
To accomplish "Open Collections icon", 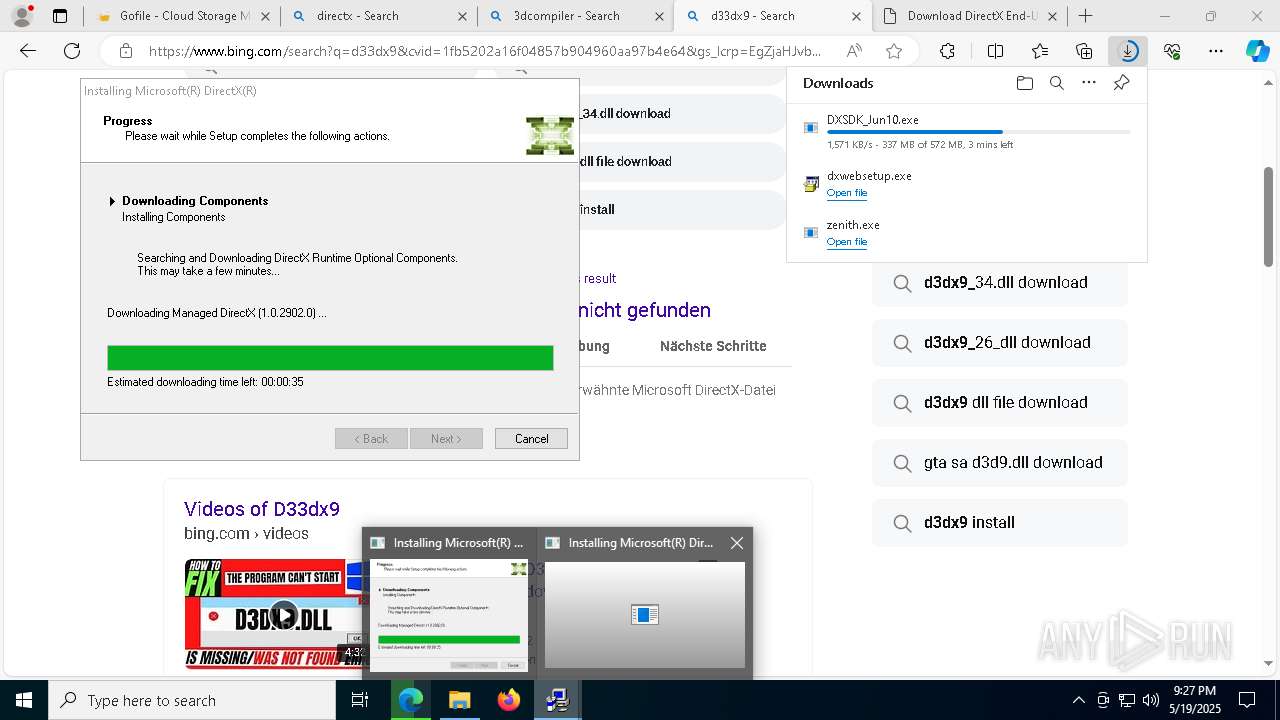I will (x=1084, y=51).
